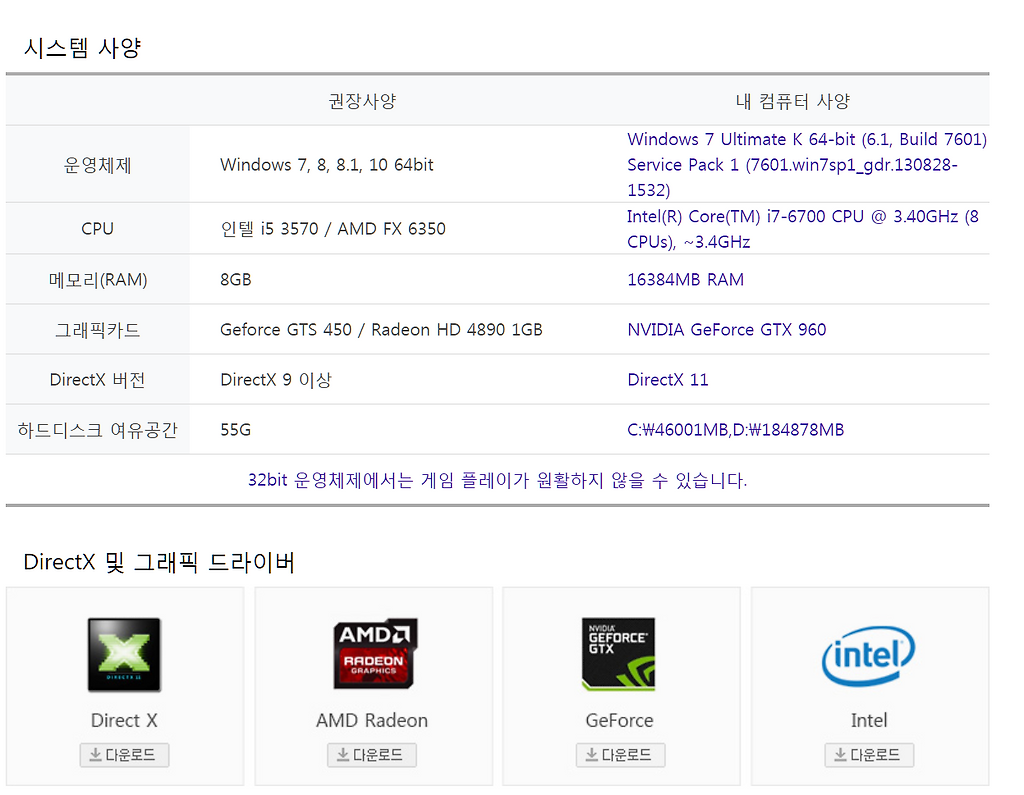Click the 'NVIDIA GeForce GTX 960' value
The image size is (1024, 795).
pyautogui.click(x=727, y=330)
